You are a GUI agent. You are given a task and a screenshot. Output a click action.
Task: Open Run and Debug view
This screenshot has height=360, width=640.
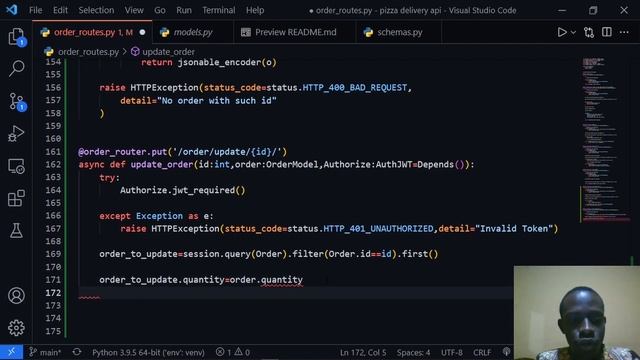click(x=16, y=133)
